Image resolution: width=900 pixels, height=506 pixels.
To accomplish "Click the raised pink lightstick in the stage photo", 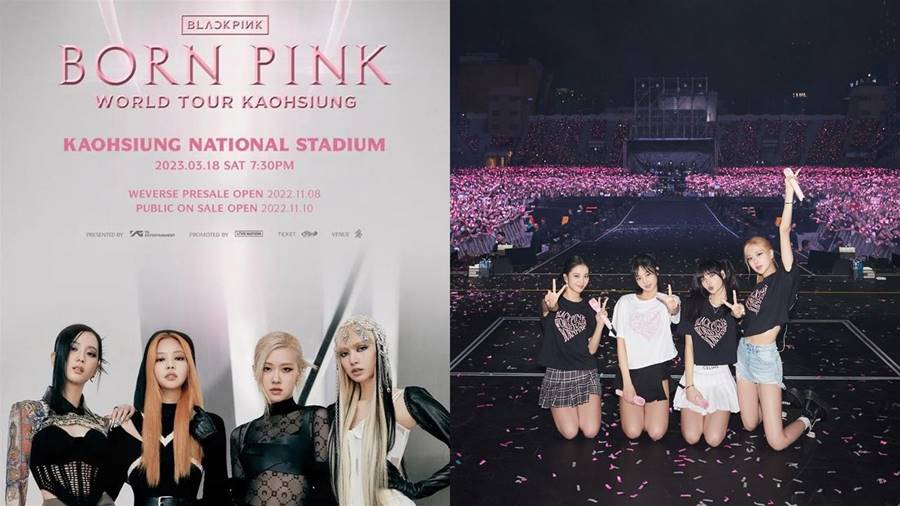I will [793, 182].
